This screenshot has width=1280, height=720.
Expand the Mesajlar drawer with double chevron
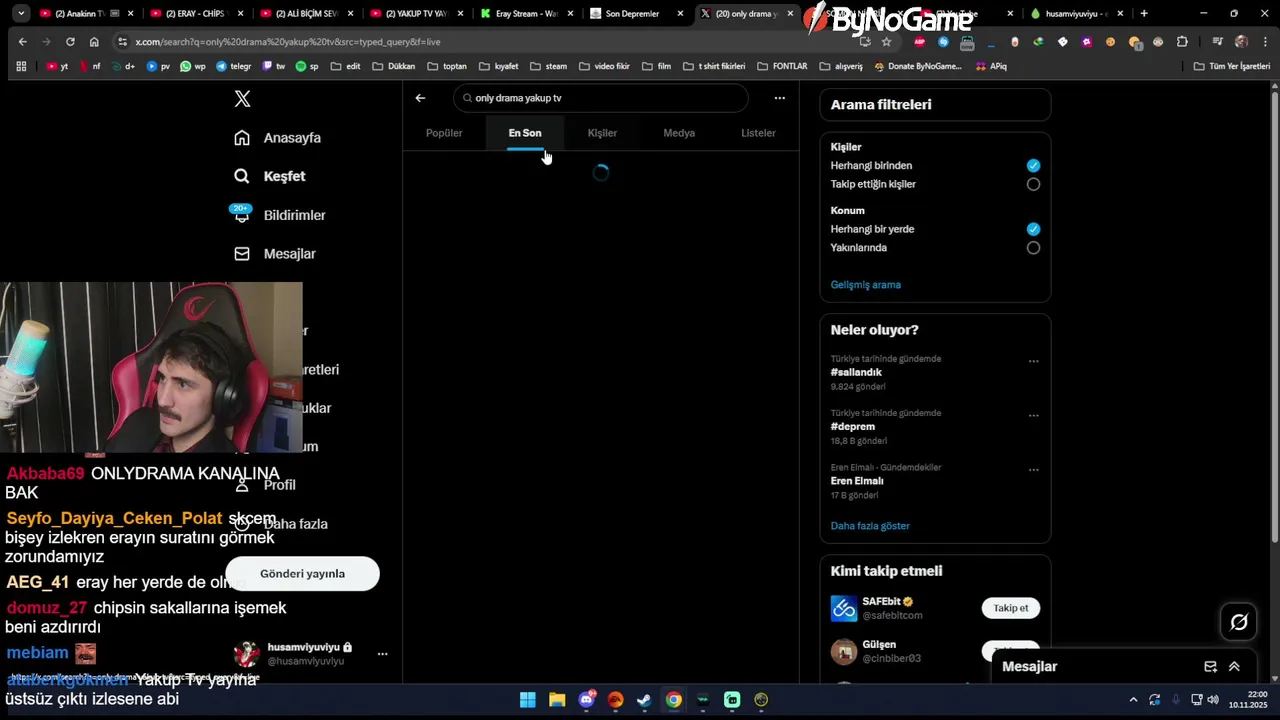(x=1234, y=667)
